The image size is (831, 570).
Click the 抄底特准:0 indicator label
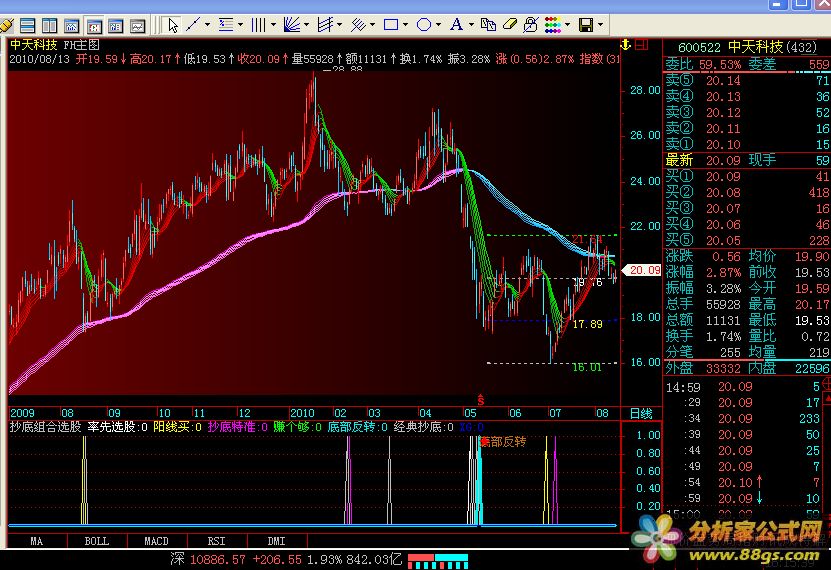[237, 427]
